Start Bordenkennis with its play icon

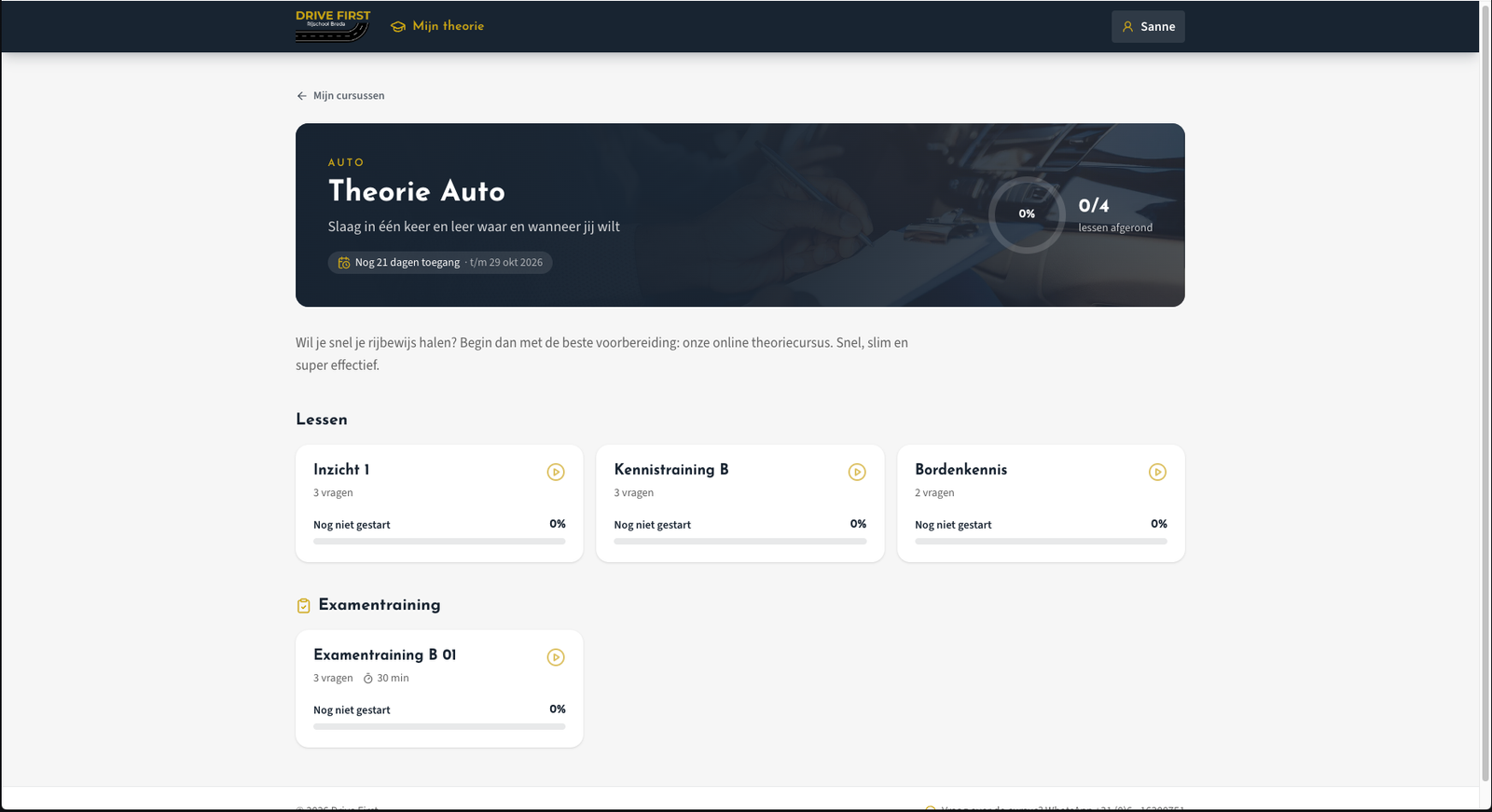[1157, 473]
